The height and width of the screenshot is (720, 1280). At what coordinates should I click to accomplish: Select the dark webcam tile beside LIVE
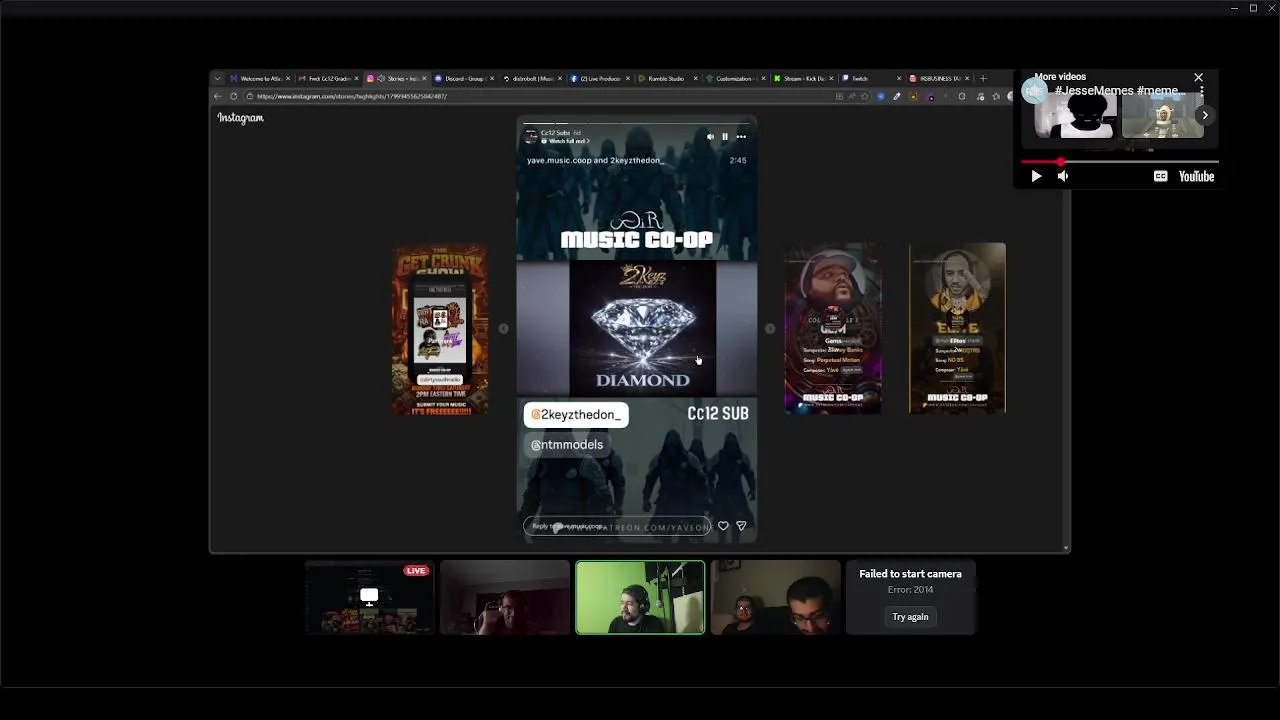[x=505, y=597]
